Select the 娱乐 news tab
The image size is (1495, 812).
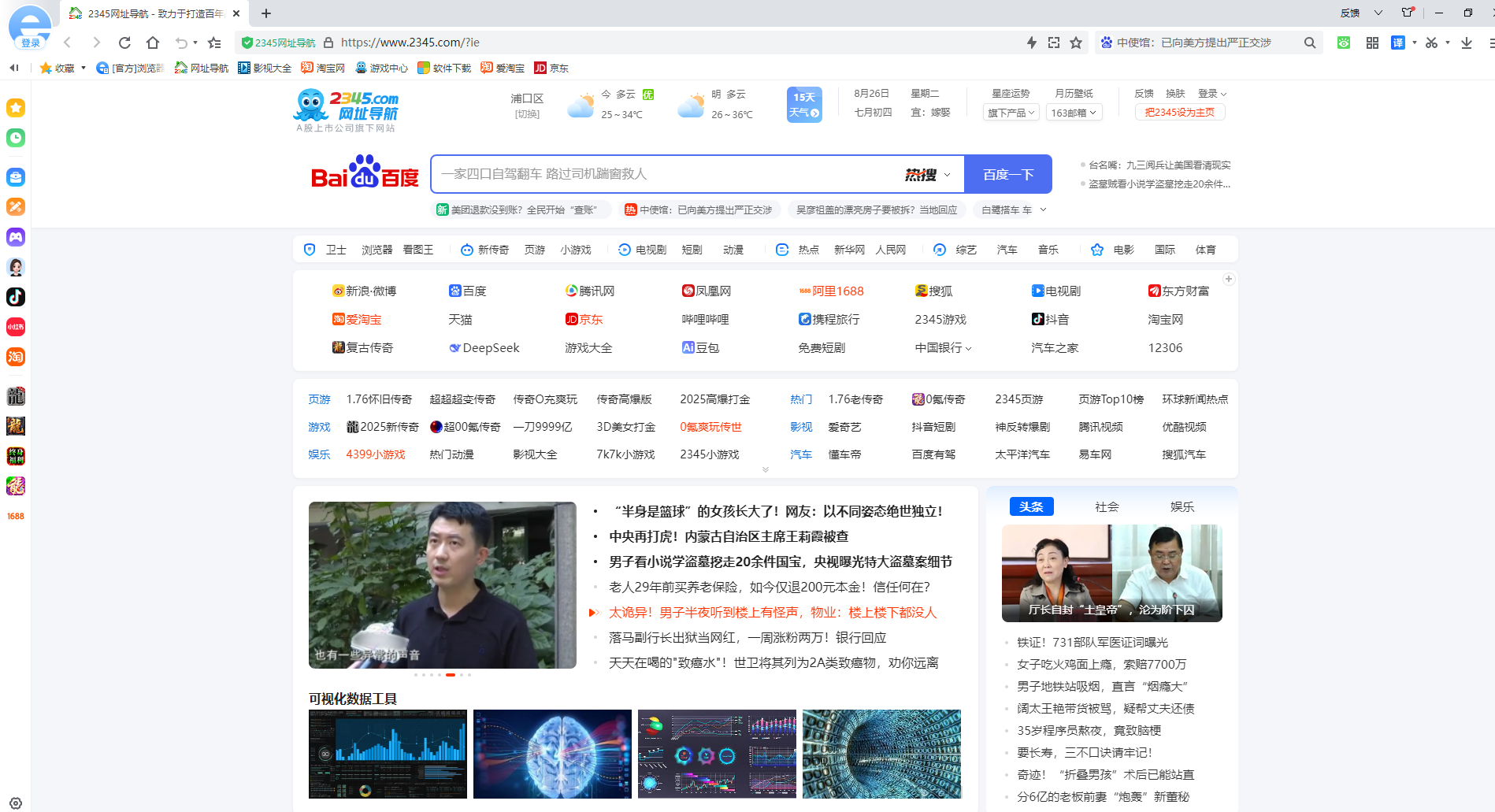[1182, 506]
